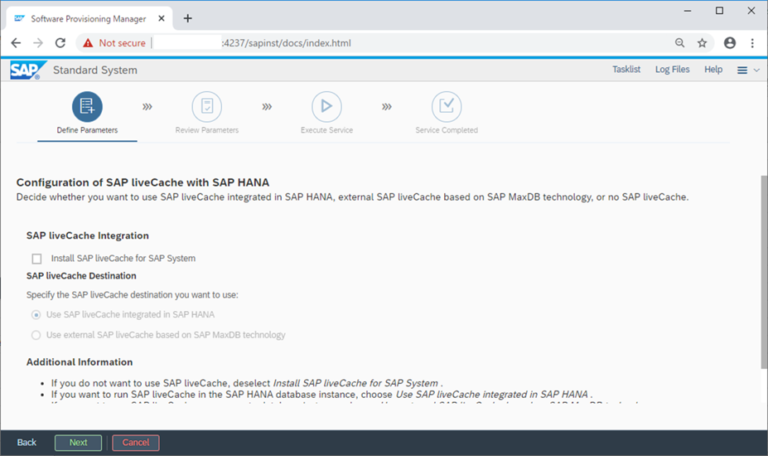The height and width of the screenshot is (456, 768).
Task: Open the Help menu item
Action: [x=713, y=70]
